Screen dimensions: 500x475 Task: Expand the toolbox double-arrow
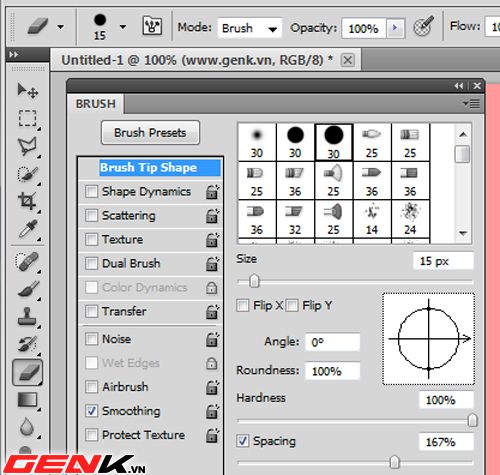(14, 54)
